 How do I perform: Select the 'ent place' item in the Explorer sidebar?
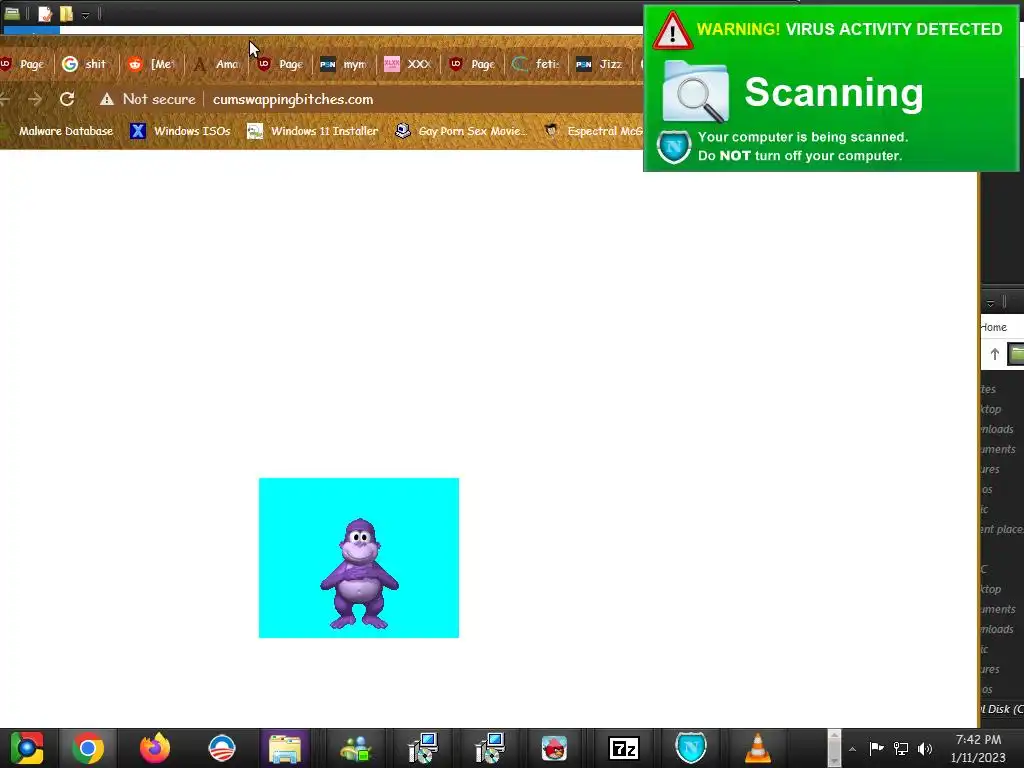pyautogui.click(x=1002, y=529)
